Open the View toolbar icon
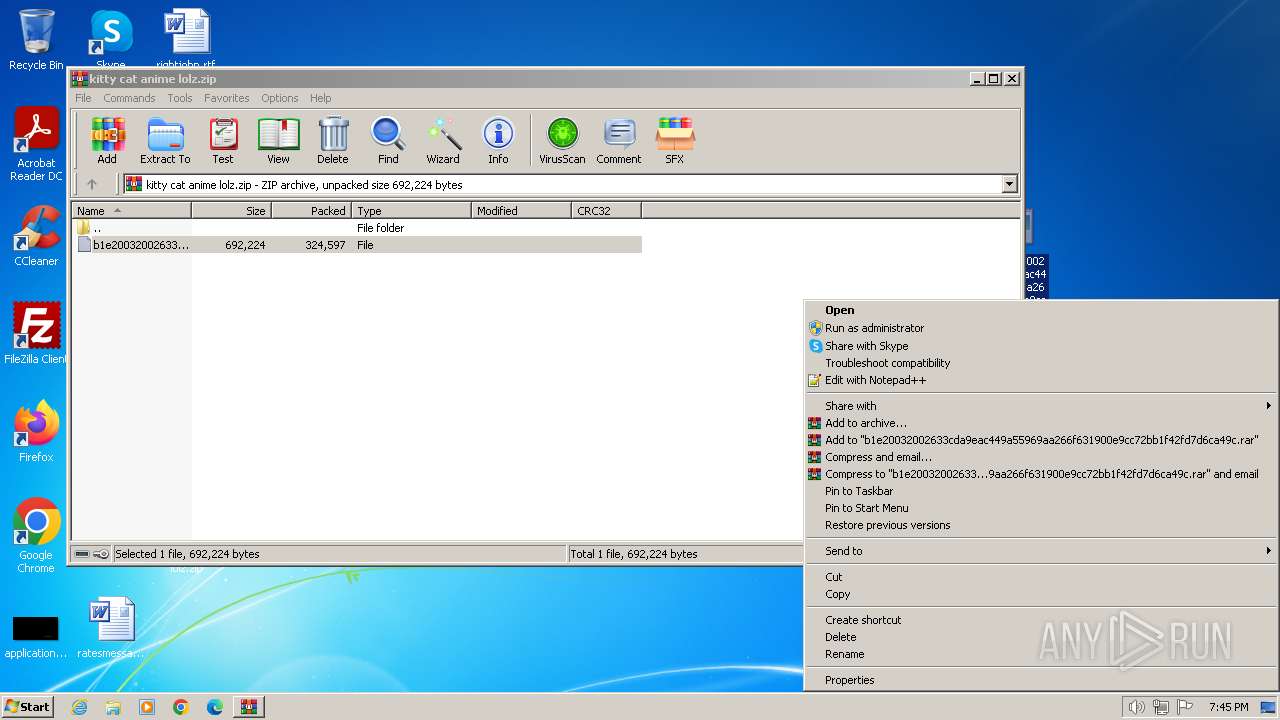 (278, 141)
